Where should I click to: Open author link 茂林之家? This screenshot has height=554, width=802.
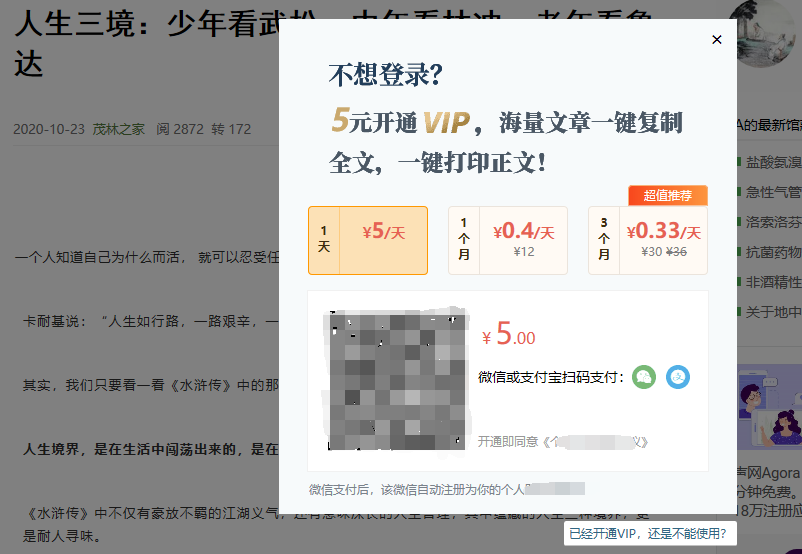(118, 129)
